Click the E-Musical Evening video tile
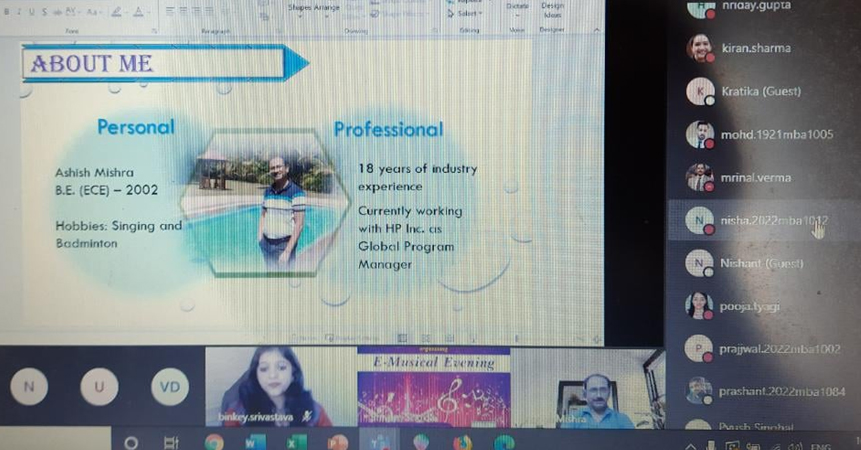 click(433, 388)
